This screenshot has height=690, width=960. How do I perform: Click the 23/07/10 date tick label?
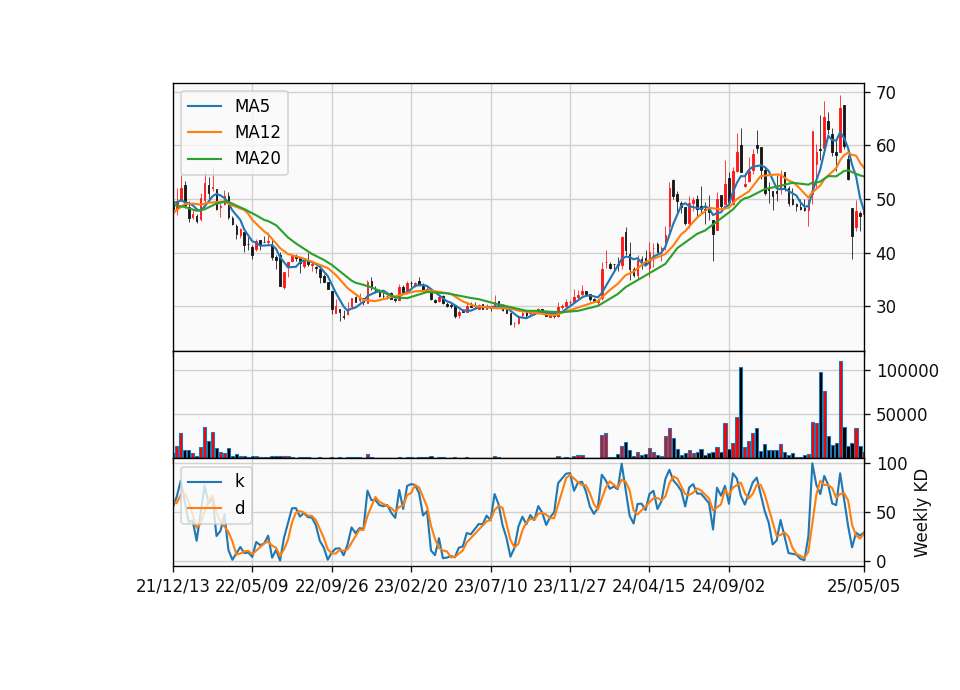(490, 586)
